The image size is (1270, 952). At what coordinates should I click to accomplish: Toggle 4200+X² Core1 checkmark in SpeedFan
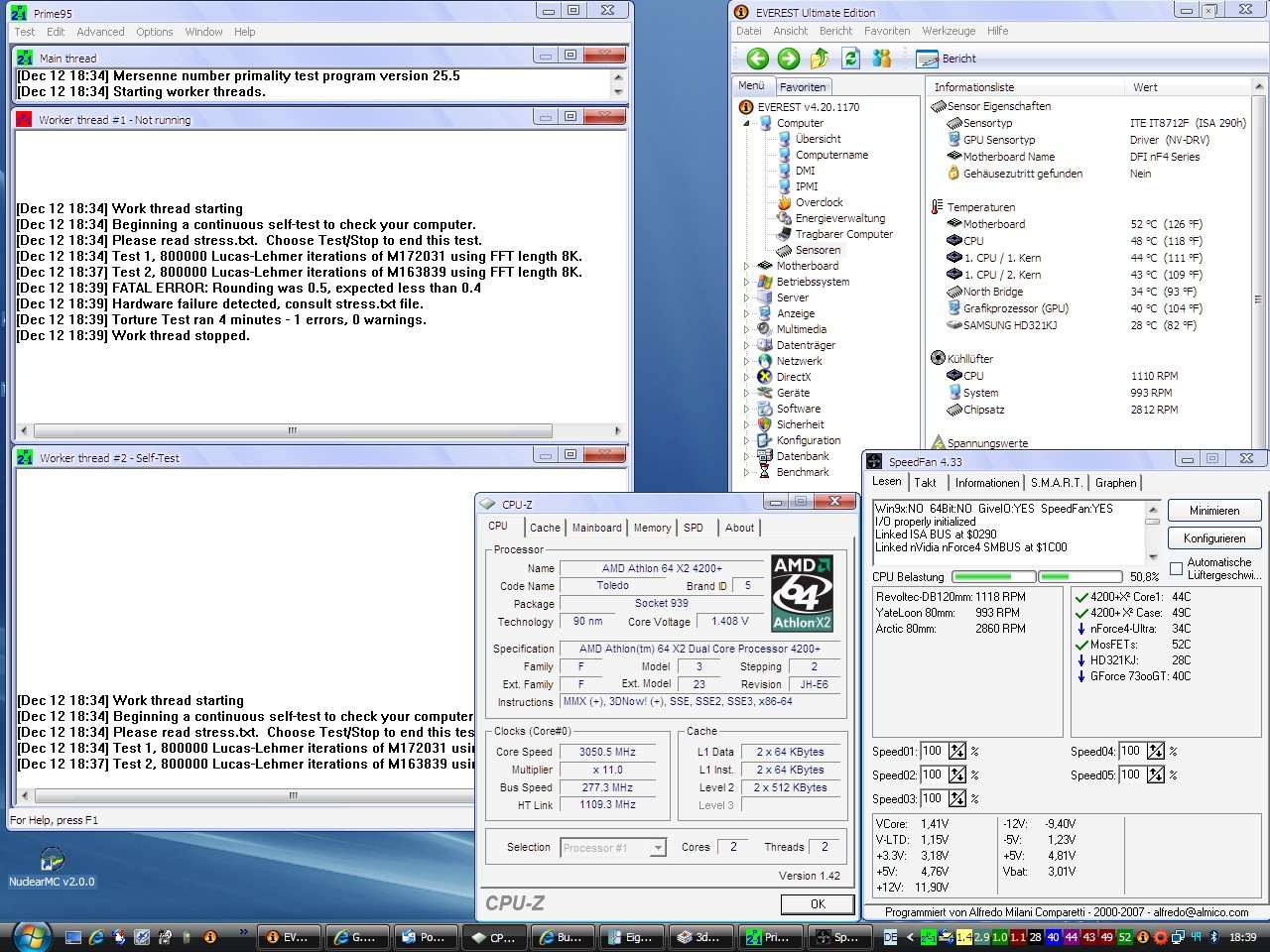(1081, 597)
